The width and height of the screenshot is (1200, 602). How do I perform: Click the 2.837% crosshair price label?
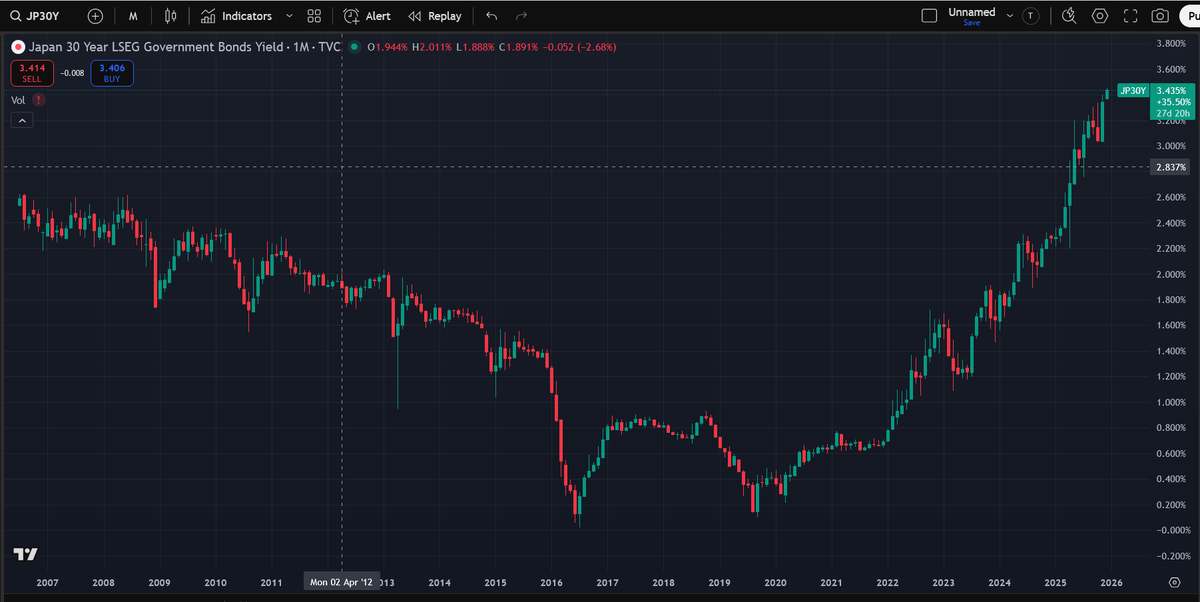point(1169,167)
